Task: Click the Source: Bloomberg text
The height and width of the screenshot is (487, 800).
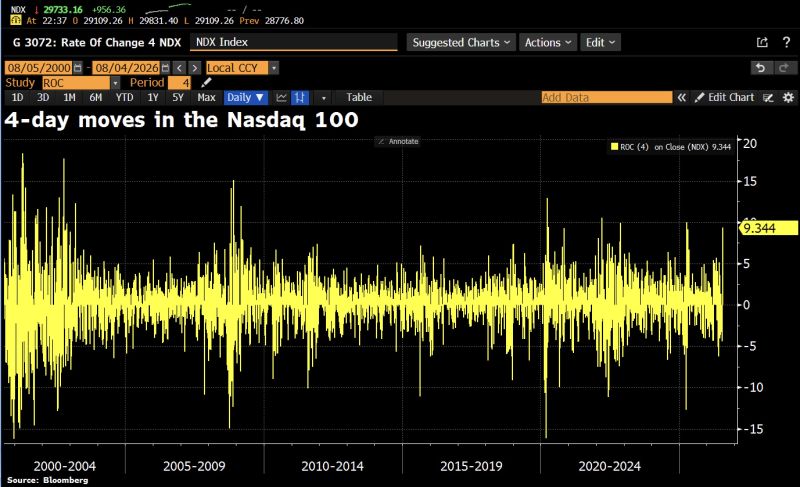Action: [x=47, y=480]
